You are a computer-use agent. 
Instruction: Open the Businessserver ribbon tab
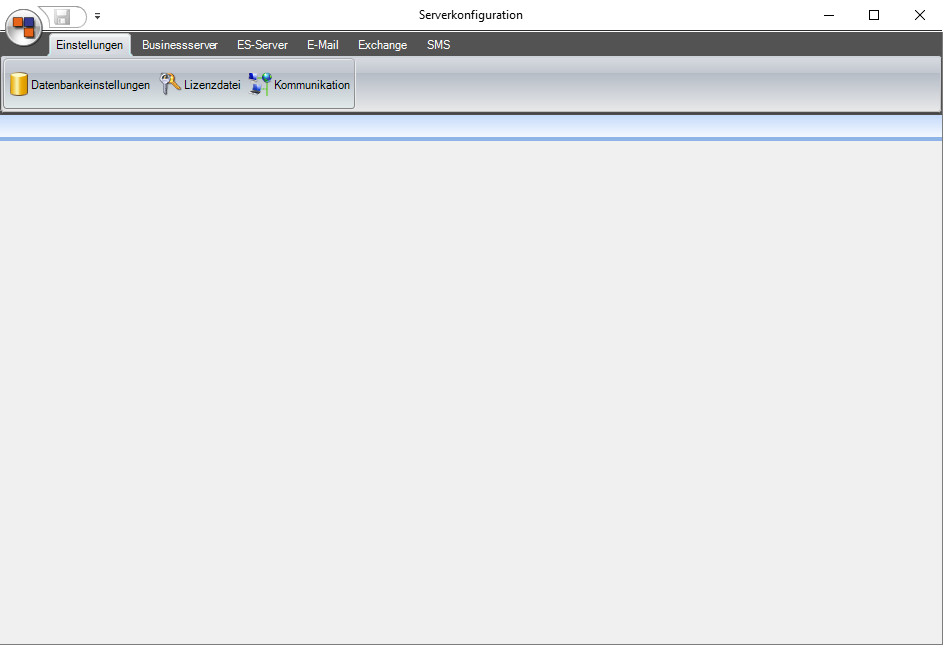[x=179, y=45]
